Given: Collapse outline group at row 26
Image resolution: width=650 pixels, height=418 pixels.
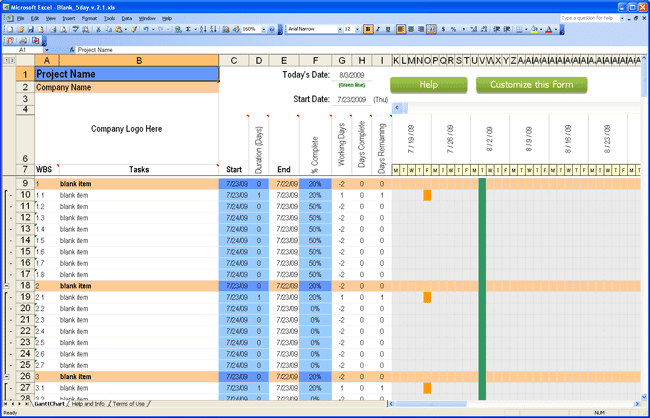Looking at the screenshot, I should coord(6,377).
